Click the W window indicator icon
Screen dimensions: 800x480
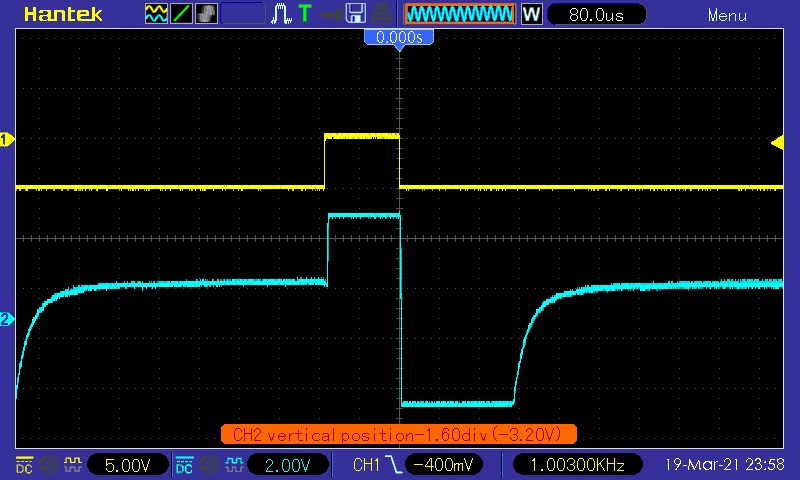[531, 14]
